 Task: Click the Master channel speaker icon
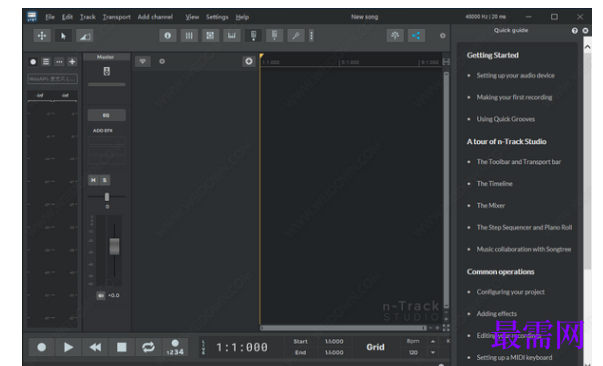point(107,71)
